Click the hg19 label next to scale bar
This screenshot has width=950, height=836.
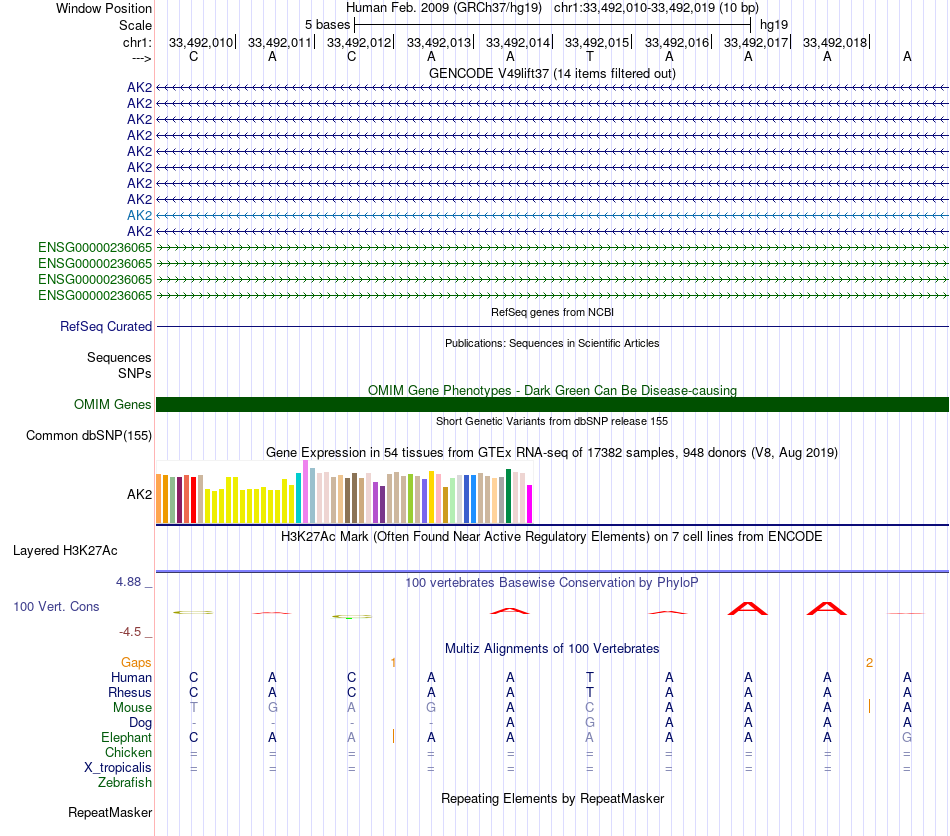(774, 25)
